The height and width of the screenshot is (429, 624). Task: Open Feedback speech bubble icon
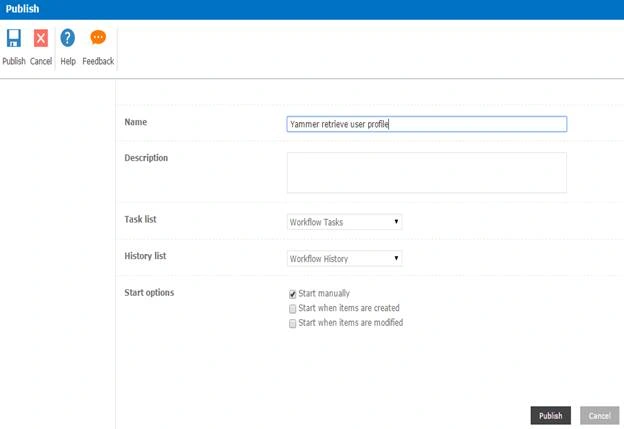click(x=98, y=37)
